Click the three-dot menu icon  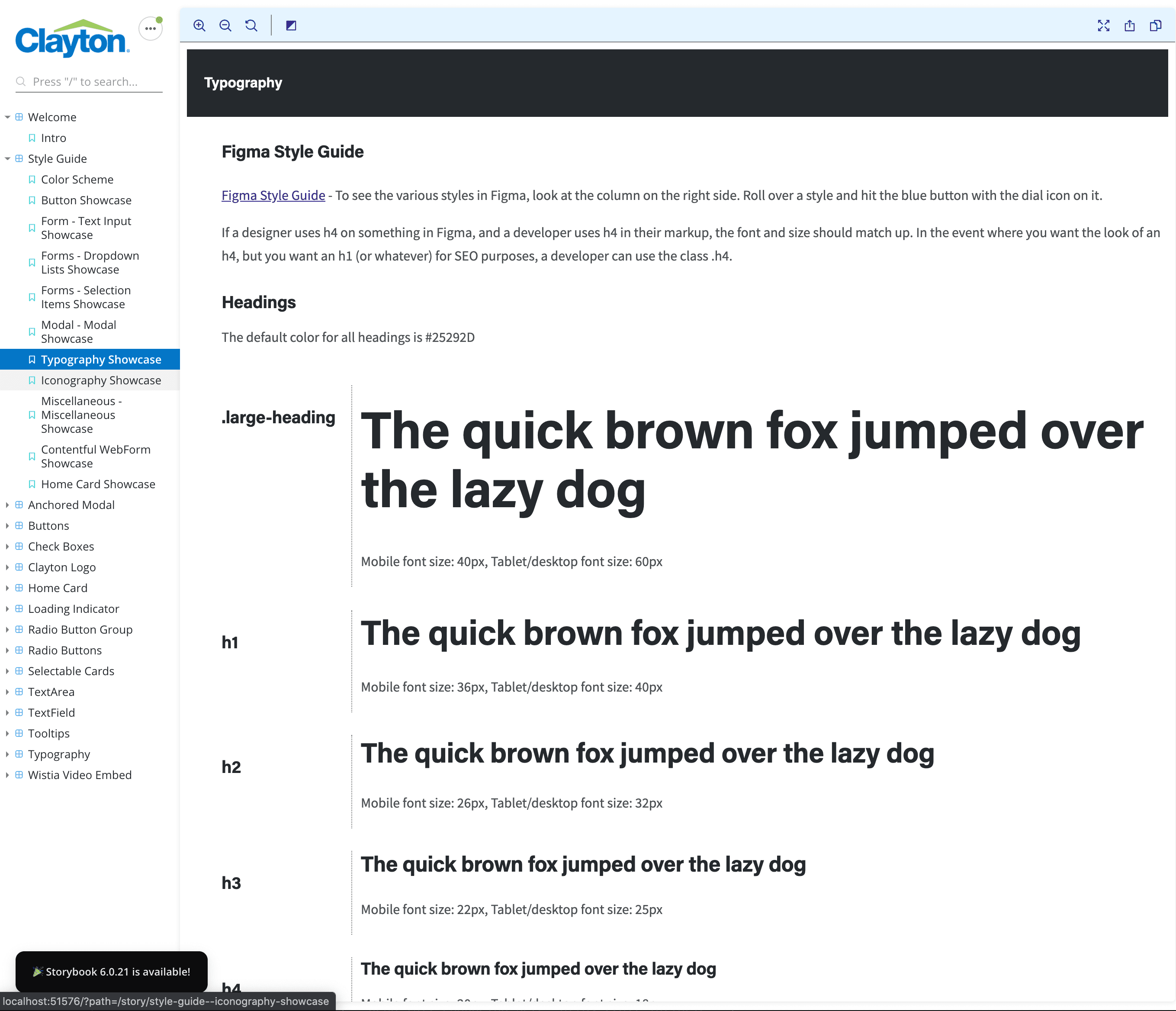pyautogui.click(x=150, y=29)
